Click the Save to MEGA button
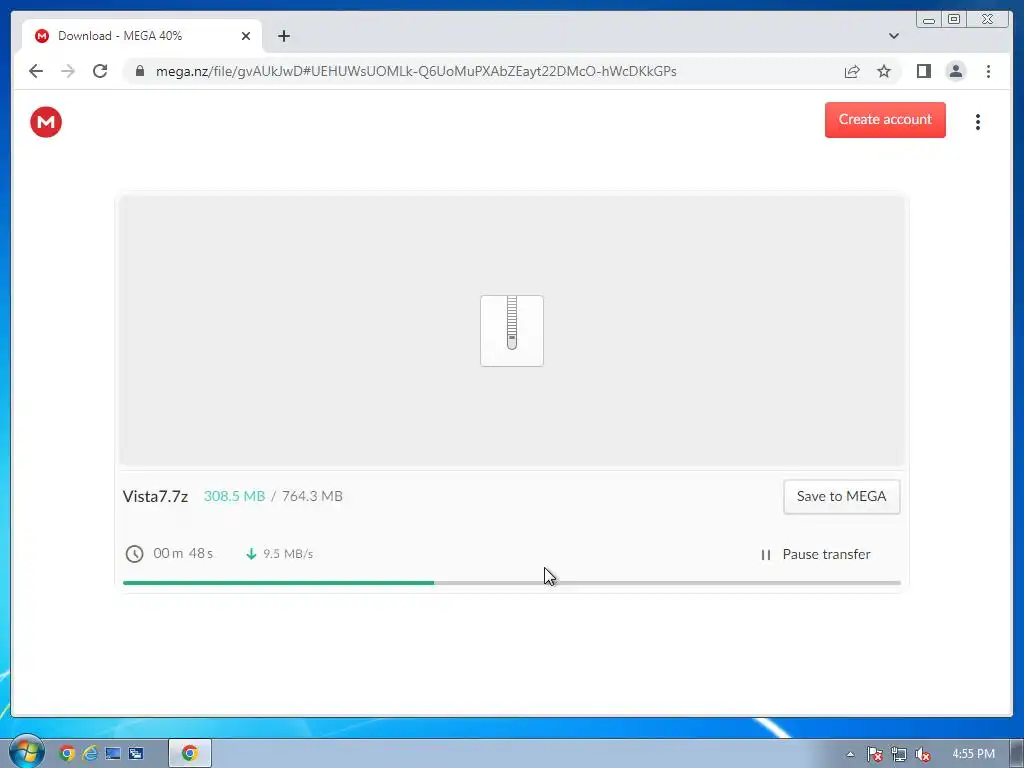 [841, 496]
